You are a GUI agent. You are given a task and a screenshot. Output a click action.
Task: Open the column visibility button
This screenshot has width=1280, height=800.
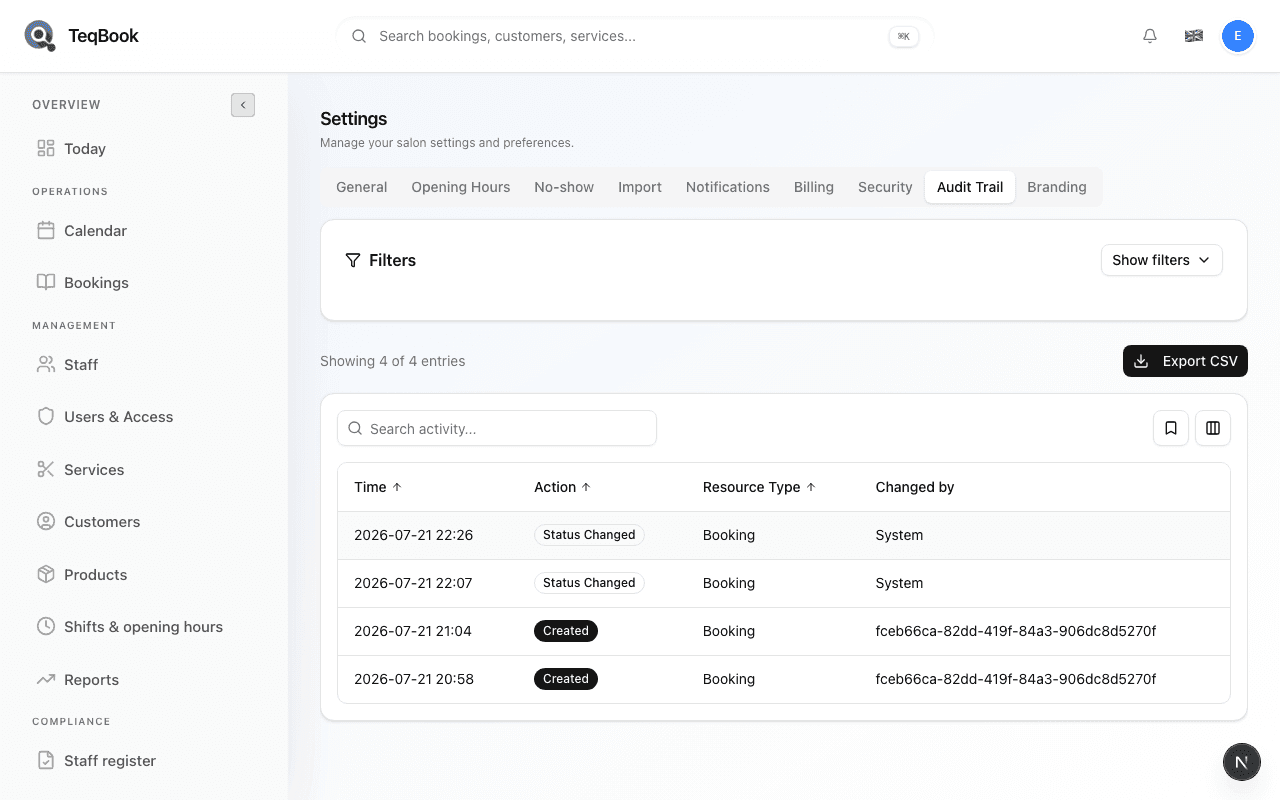(1213, 428)
